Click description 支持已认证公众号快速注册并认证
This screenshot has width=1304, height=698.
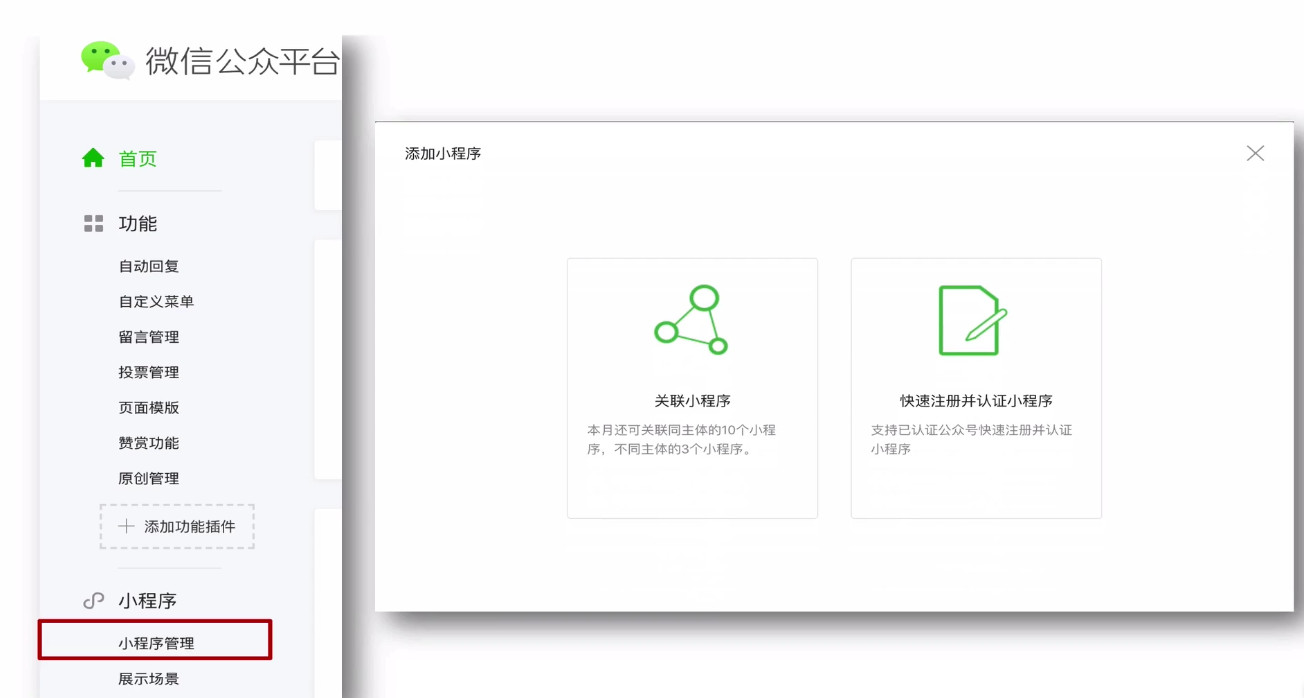click(x=971, y=440)
